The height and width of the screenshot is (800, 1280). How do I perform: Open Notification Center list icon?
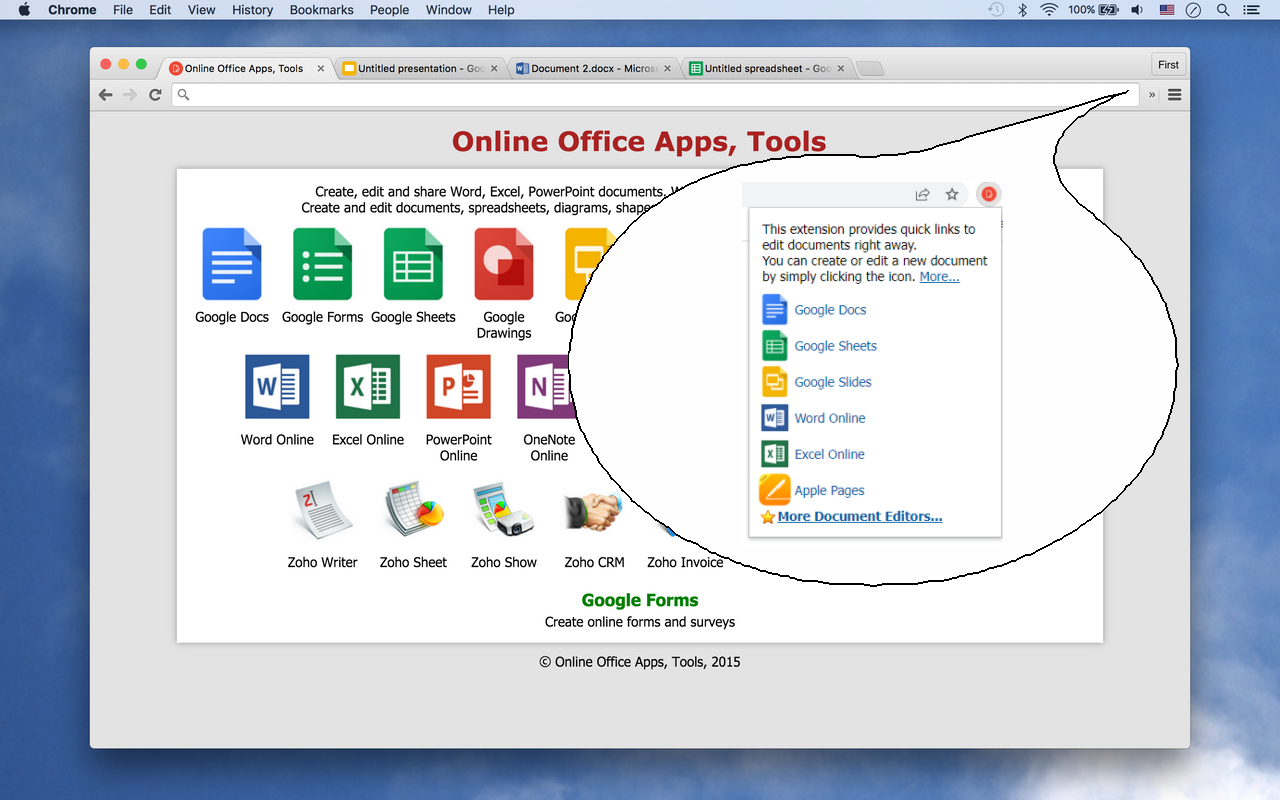(x=1251, y=10)
